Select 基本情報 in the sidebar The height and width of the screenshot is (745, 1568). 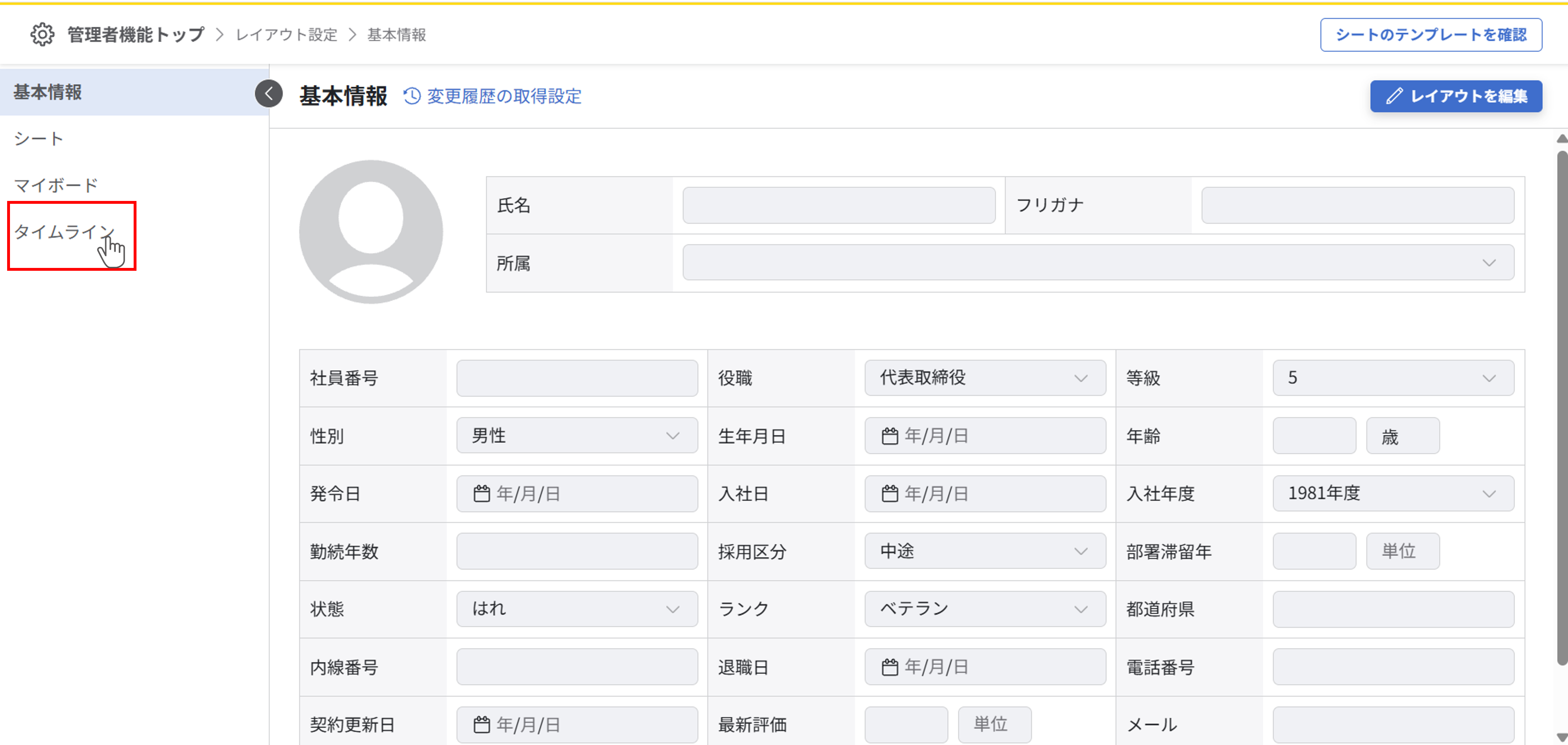click(x=134, y=92)
